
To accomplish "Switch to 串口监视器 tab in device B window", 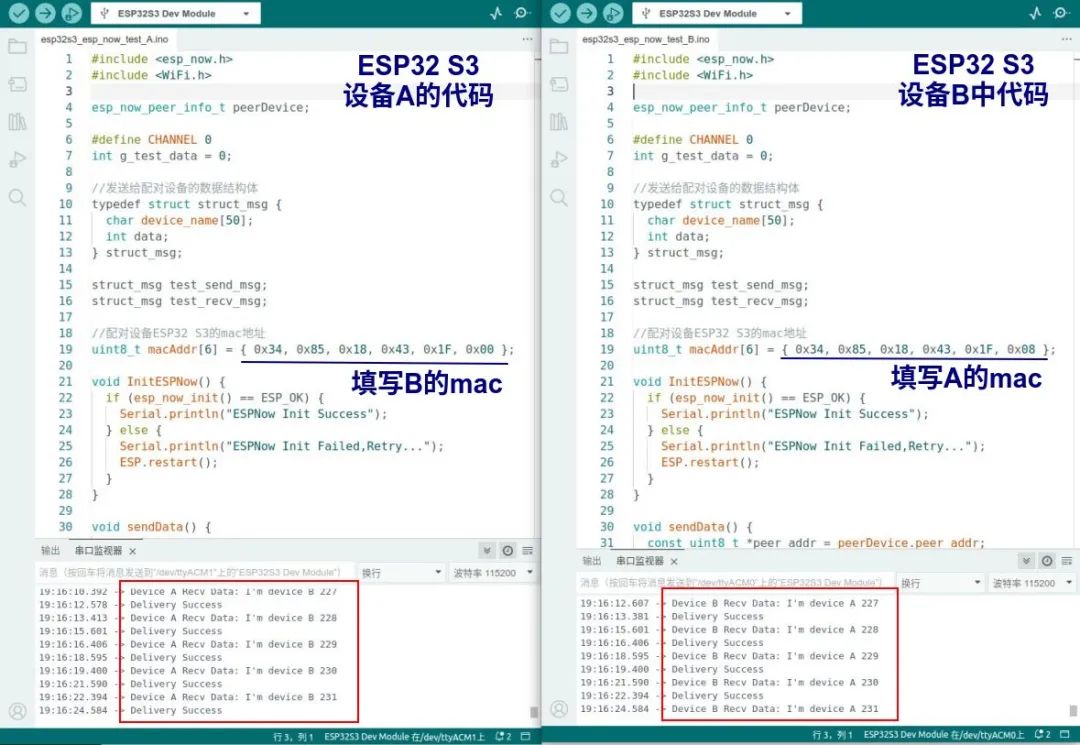I will (640, 561).
